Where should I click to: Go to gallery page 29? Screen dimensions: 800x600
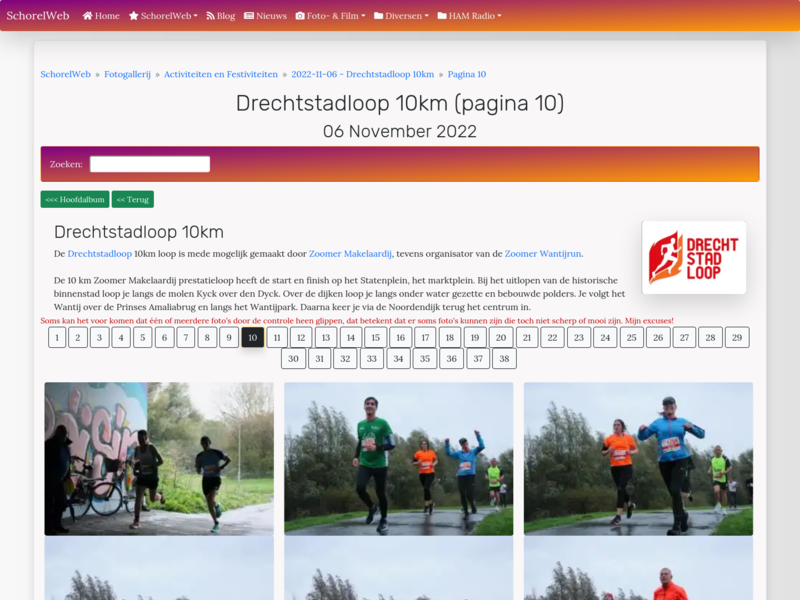point(737,337)
